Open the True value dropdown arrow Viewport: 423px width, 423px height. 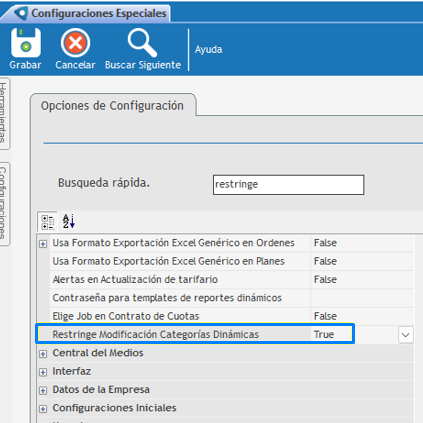pyautogui.click(x=406, y=335)
